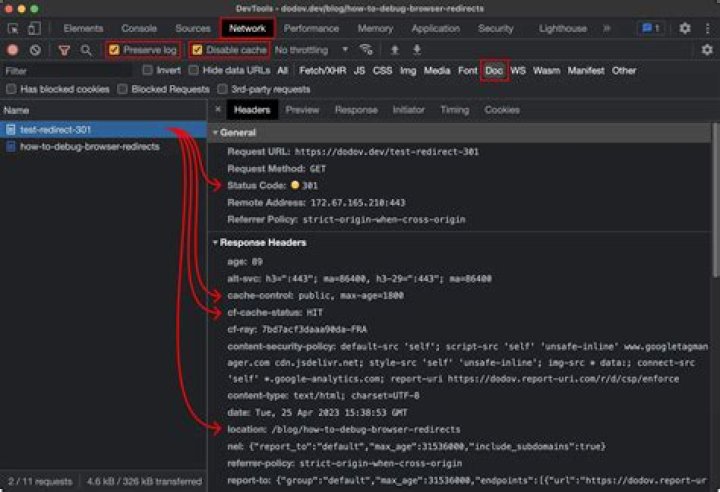Click the test-redirect-301 document icon

pos(11,130)
